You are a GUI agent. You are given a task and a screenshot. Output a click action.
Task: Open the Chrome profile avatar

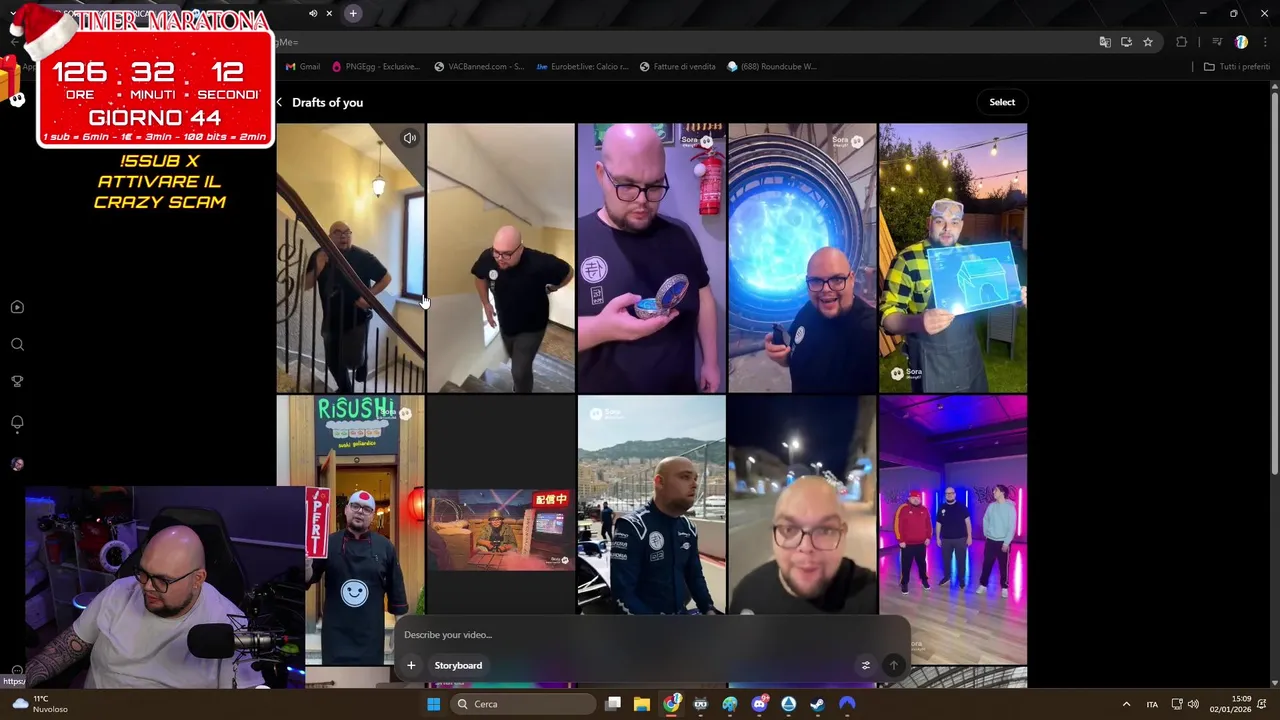pos(1241,42)
